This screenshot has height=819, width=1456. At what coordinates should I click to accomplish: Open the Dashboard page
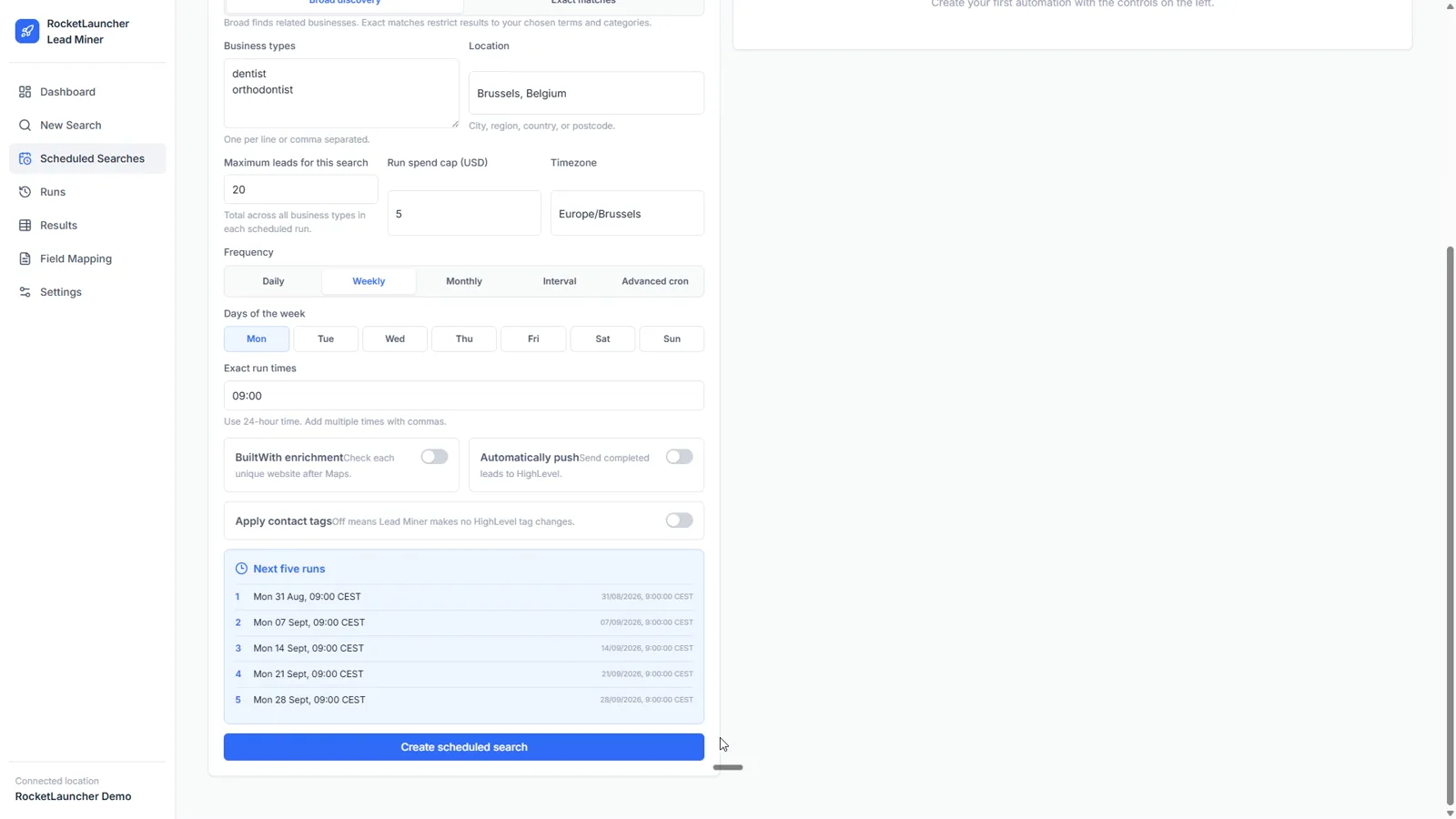87,92
